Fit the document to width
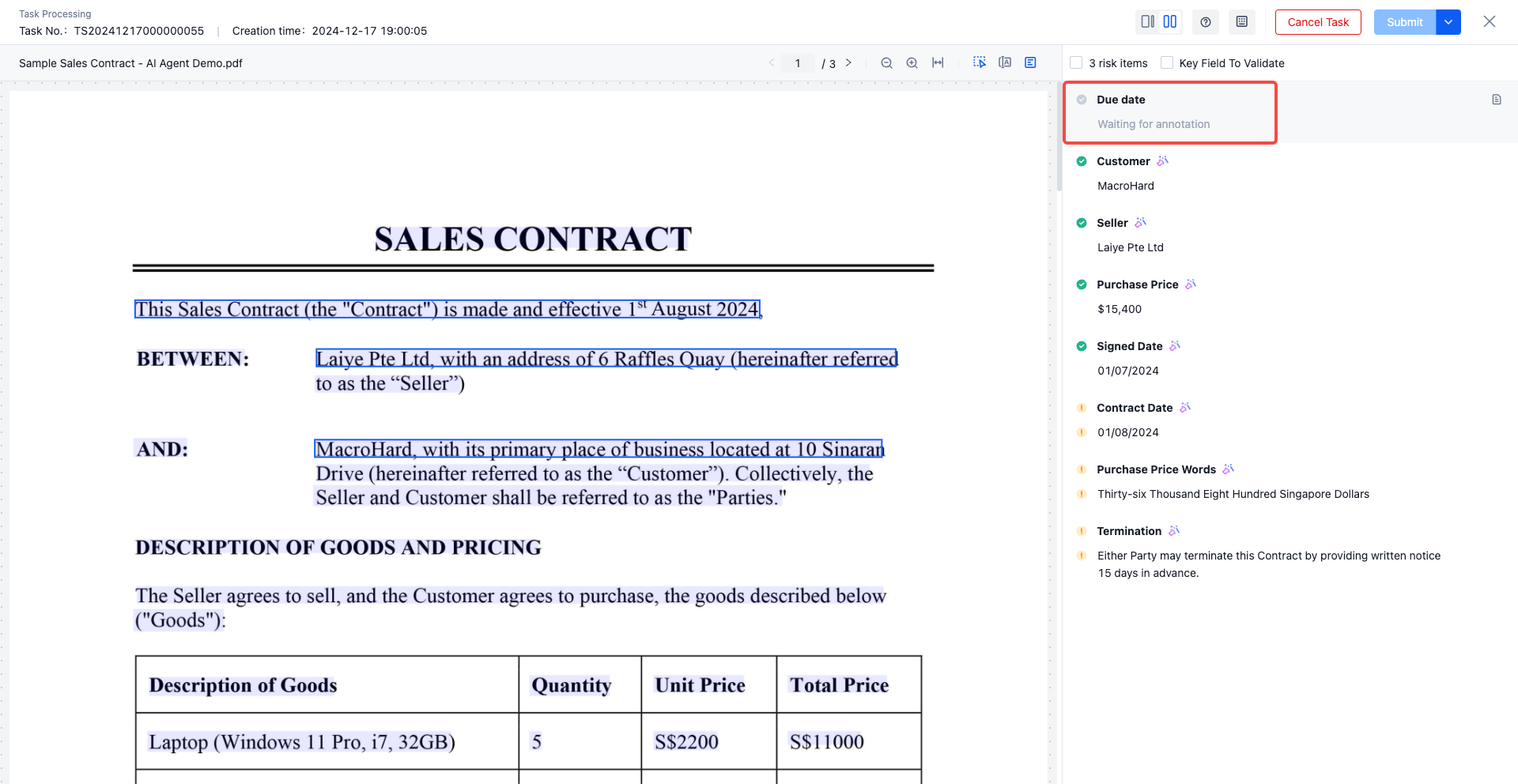Viewport: 1518px width, 784px height. [938, 63]
